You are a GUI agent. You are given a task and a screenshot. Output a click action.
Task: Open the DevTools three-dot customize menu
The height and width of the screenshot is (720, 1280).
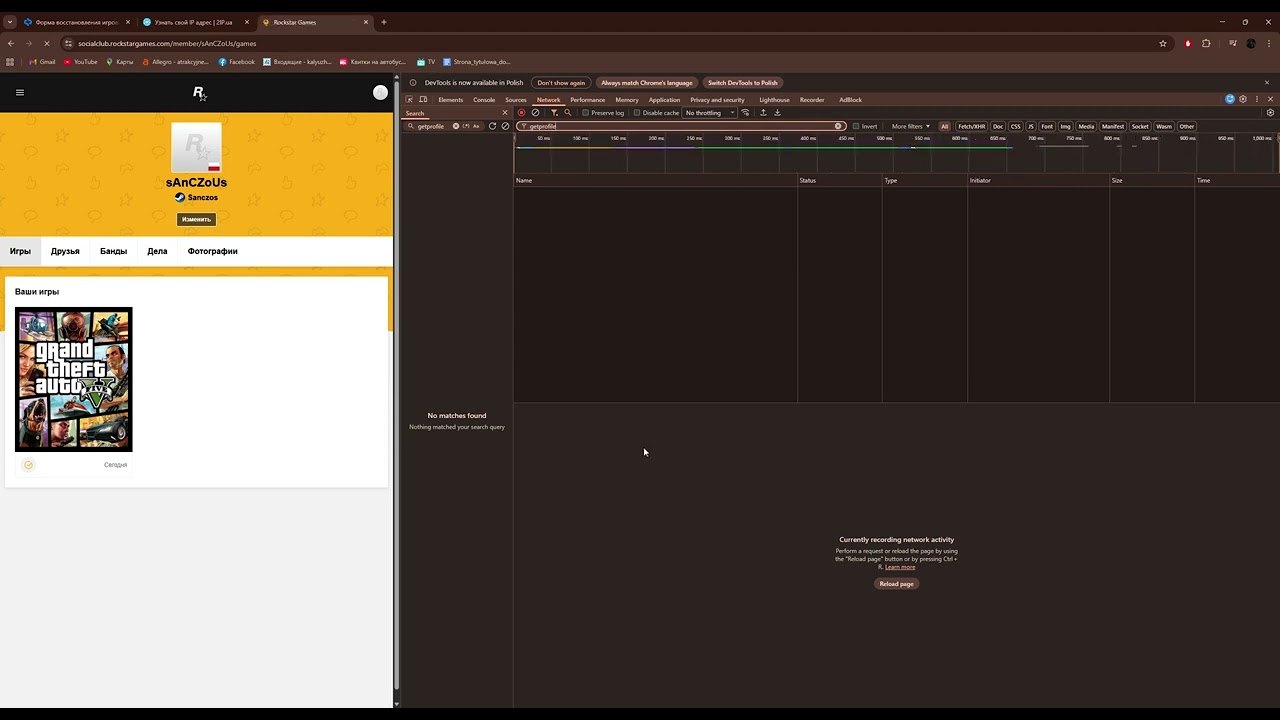(1257, 100)
